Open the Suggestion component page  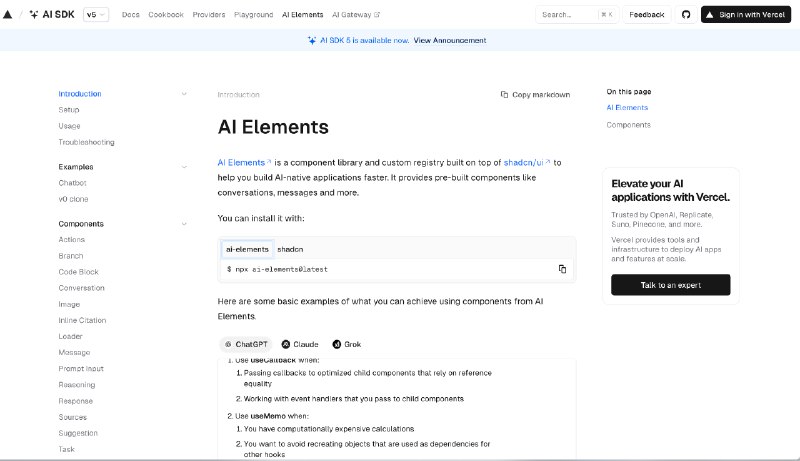pos(78,433)
